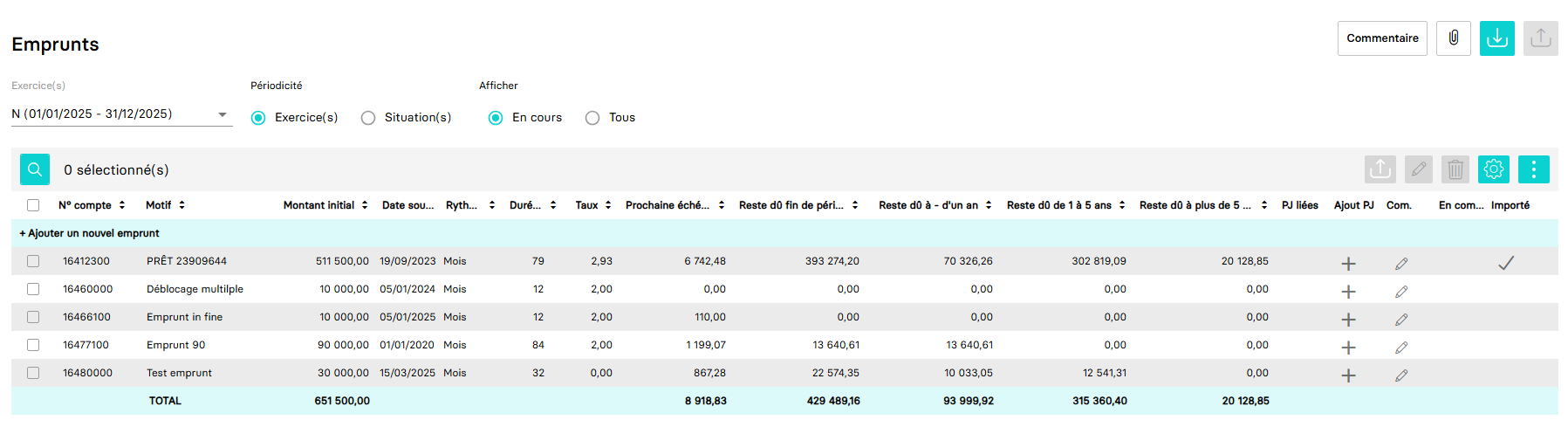Sort by Montant initial column arrows
Image resolution: width=1568 pixels, height=427 pixels.
click(x=365, y=205)
